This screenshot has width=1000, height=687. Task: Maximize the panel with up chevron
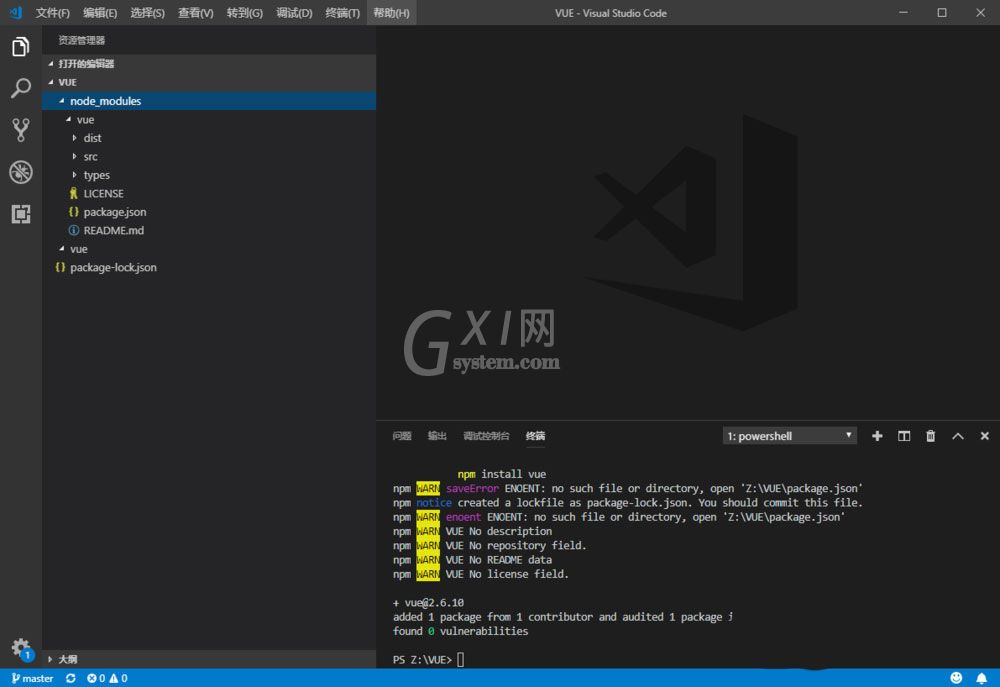click(x=957, y=436)
